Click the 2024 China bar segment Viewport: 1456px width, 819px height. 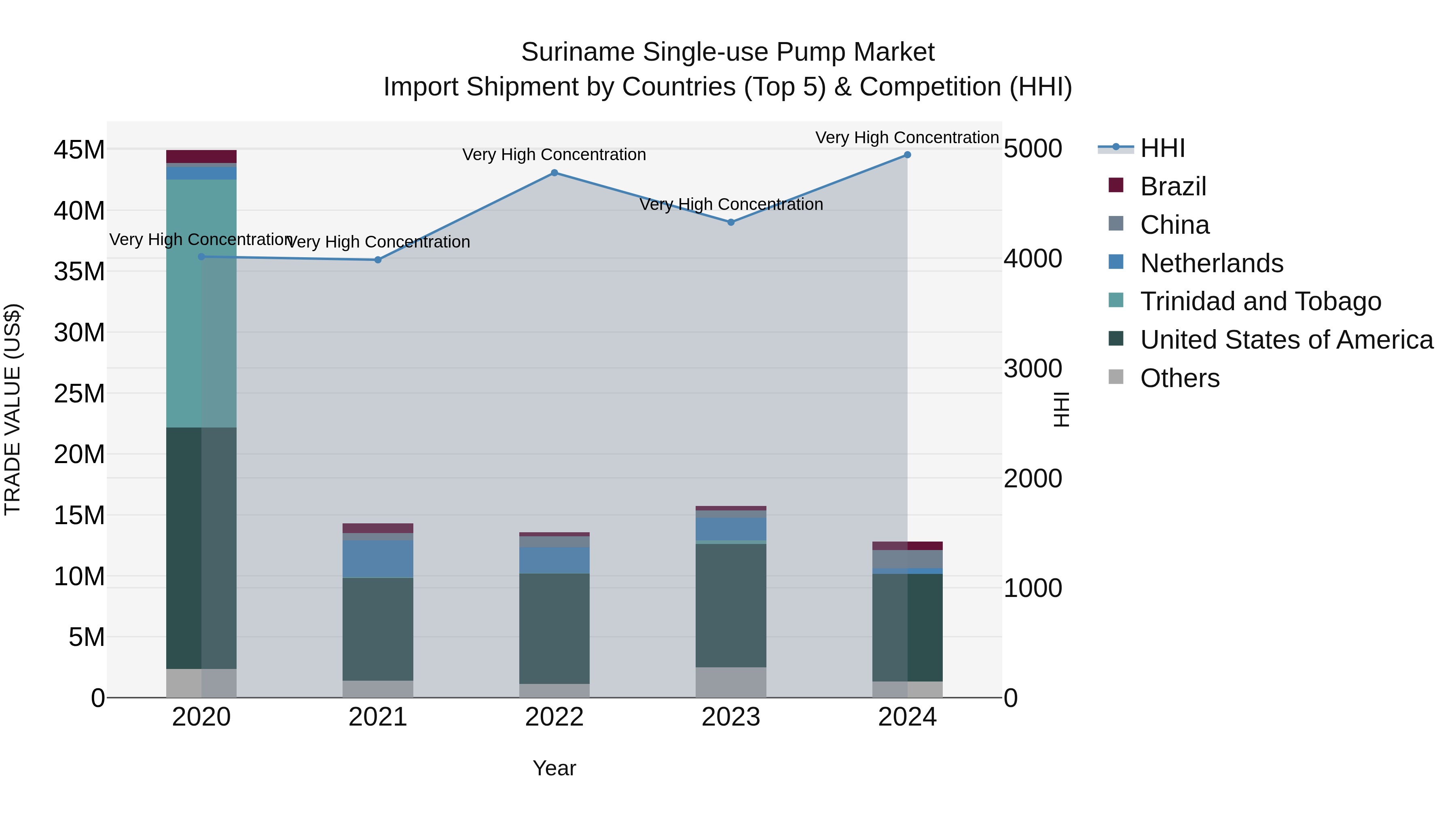click(x=908, y=560)
